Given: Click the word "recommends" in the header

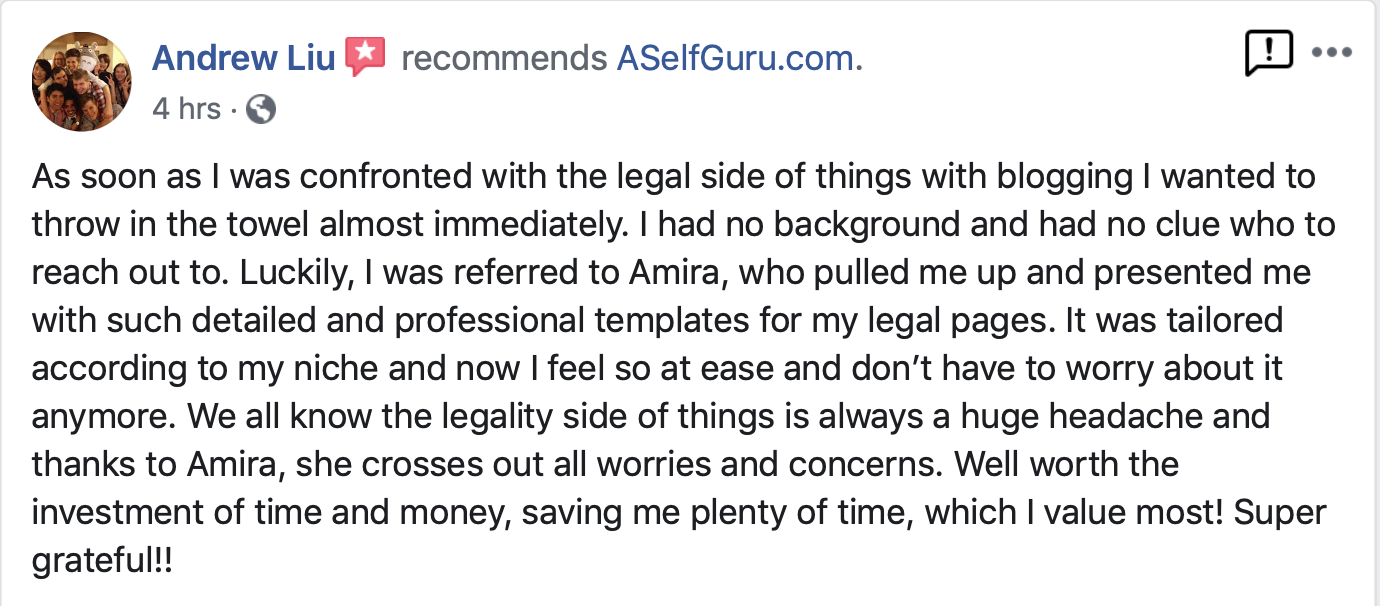Looking at the screenshot, I should pos(503,58).
